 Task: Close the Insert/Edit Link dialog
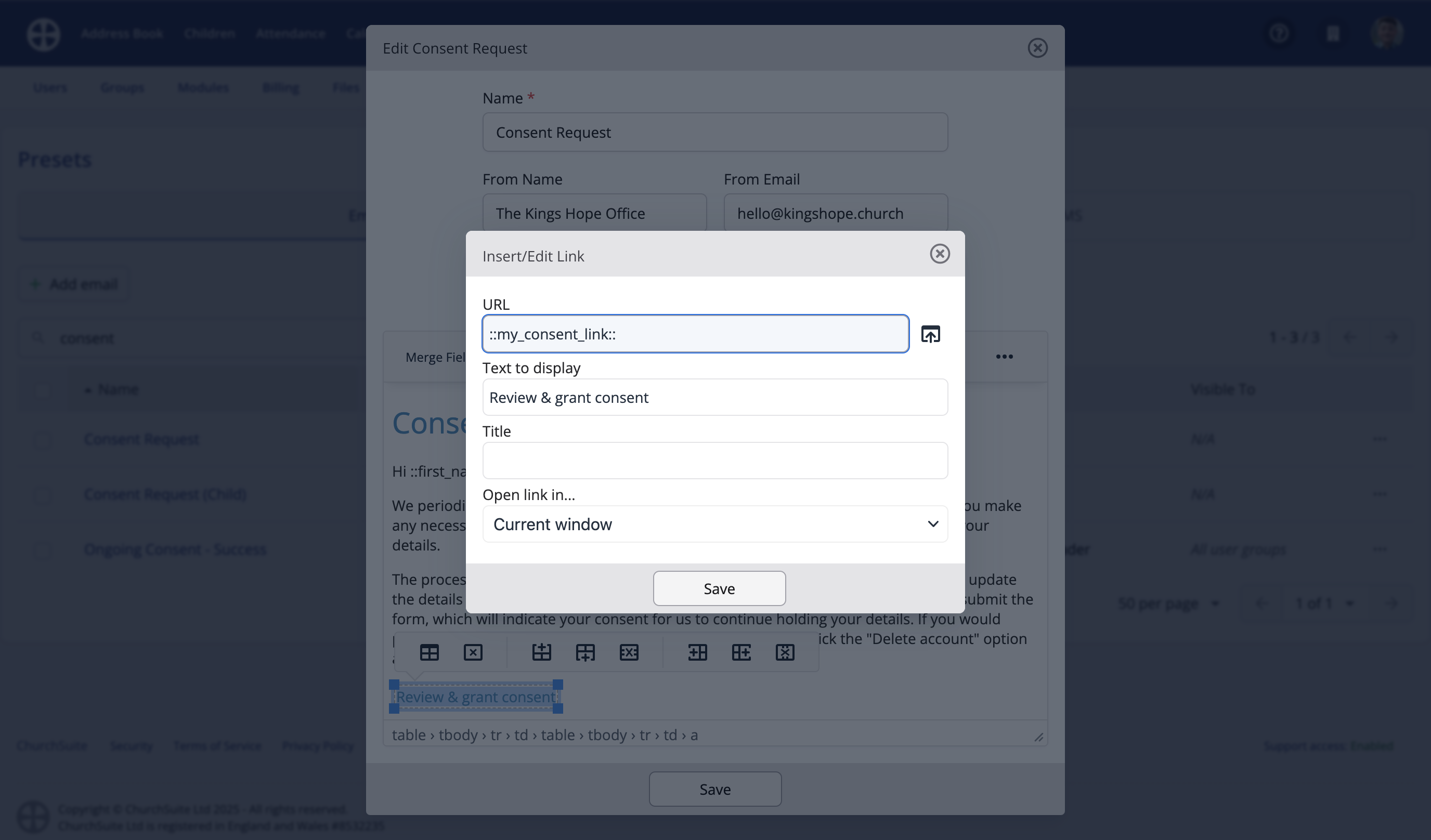(940, 254)
